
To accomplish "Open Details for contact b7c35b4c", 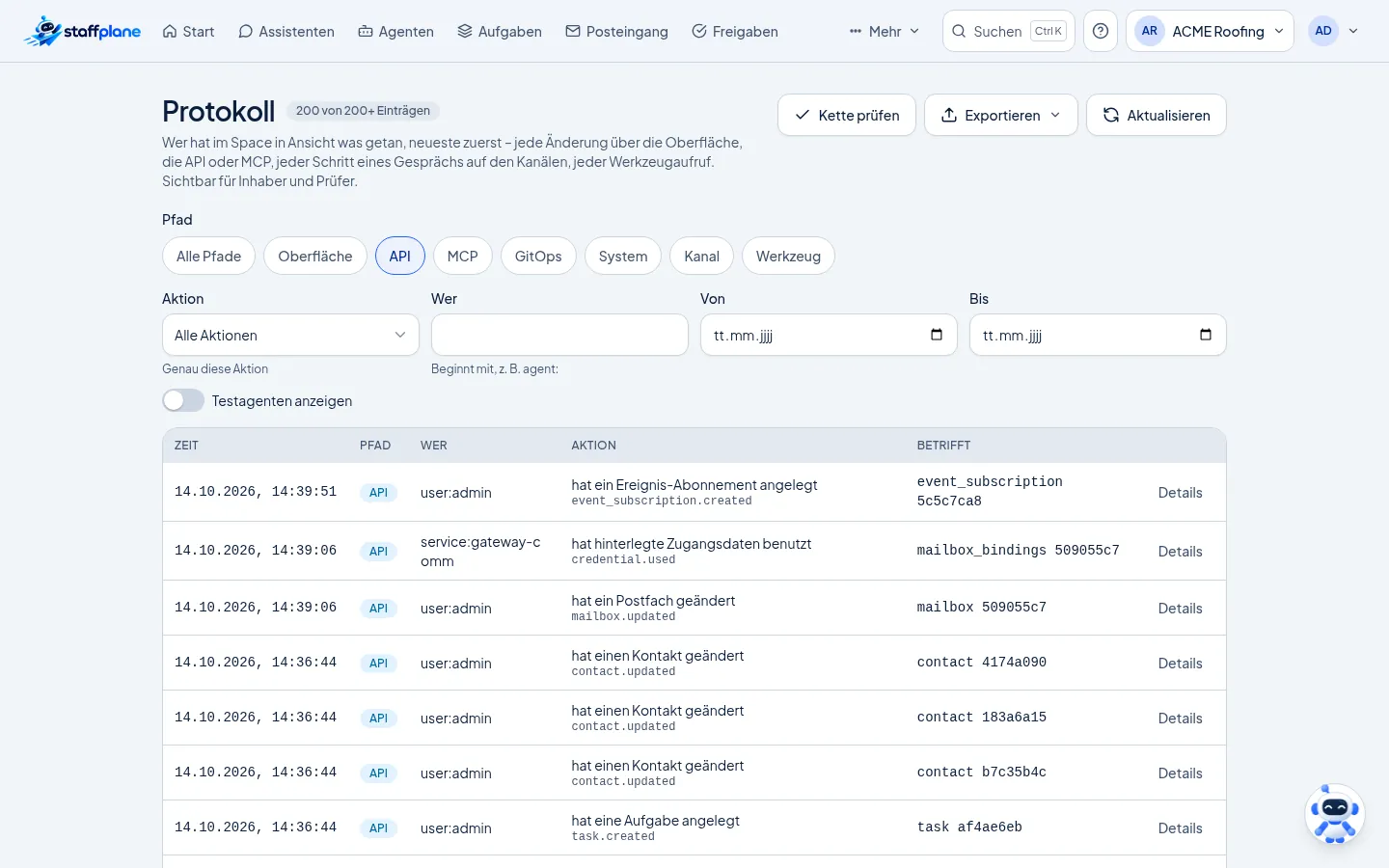I will [1180, 773].
